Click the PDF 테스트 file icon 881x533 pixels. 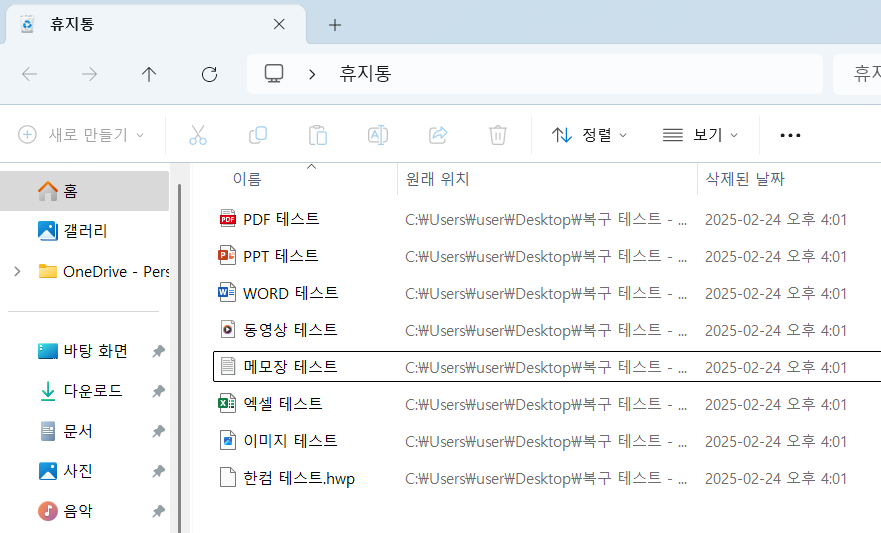point(228,218)
